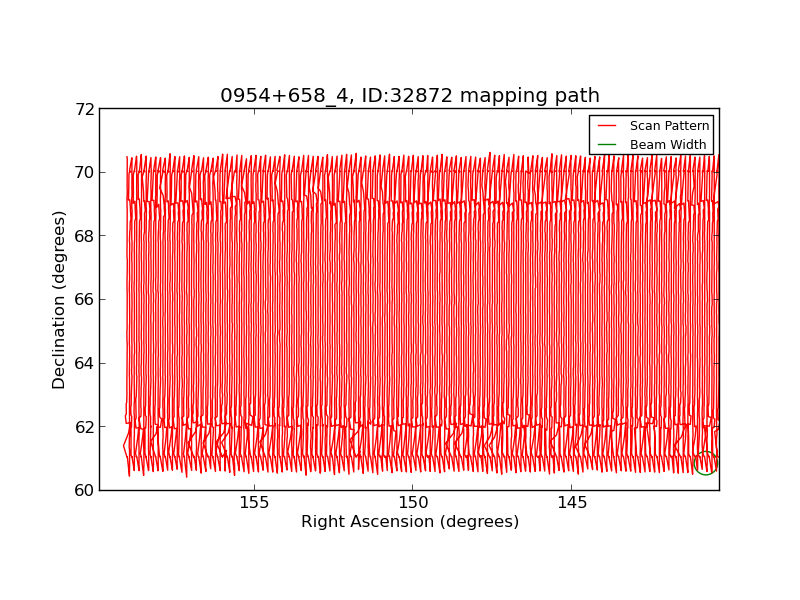Click the green Beam Width legend line
The height and width of the screenshot is (600, 800).
607,144
